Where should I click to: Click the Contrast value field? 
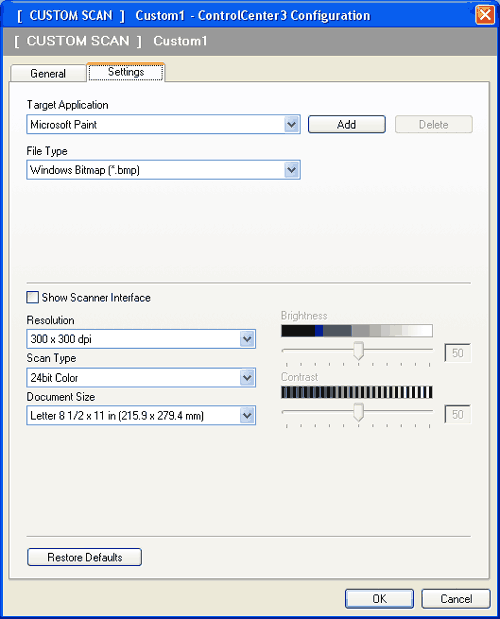457,414
